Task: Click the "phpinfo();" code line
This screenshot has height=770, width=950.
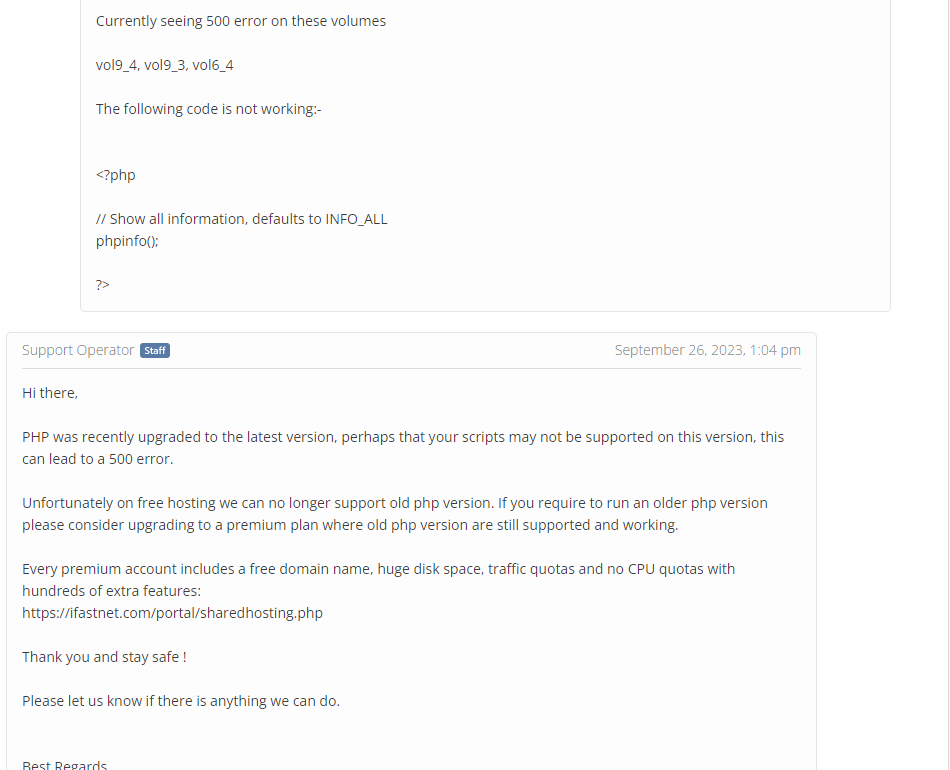Action: (127, 241)
